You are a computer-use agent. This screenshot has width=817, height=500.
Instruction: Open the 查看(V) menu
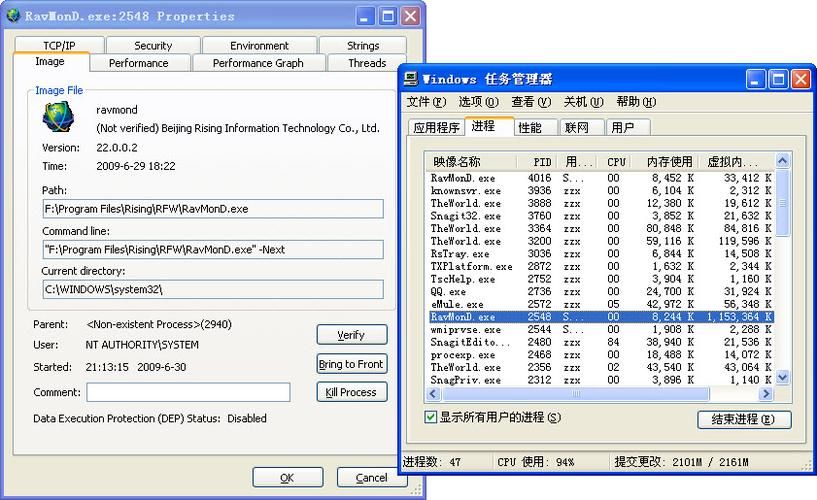click(531, 102)
